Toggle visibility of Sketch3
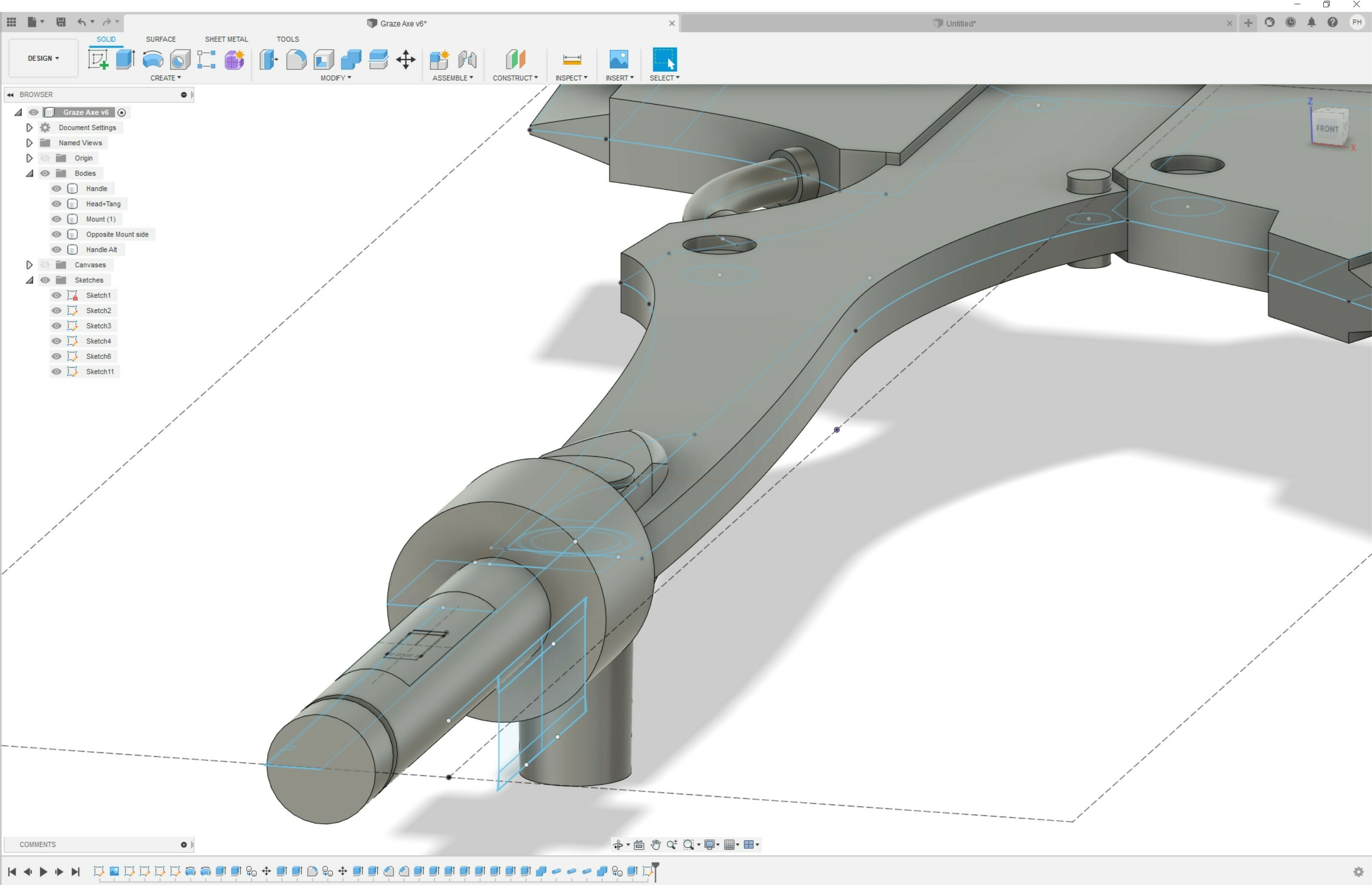 coord(56,326)
